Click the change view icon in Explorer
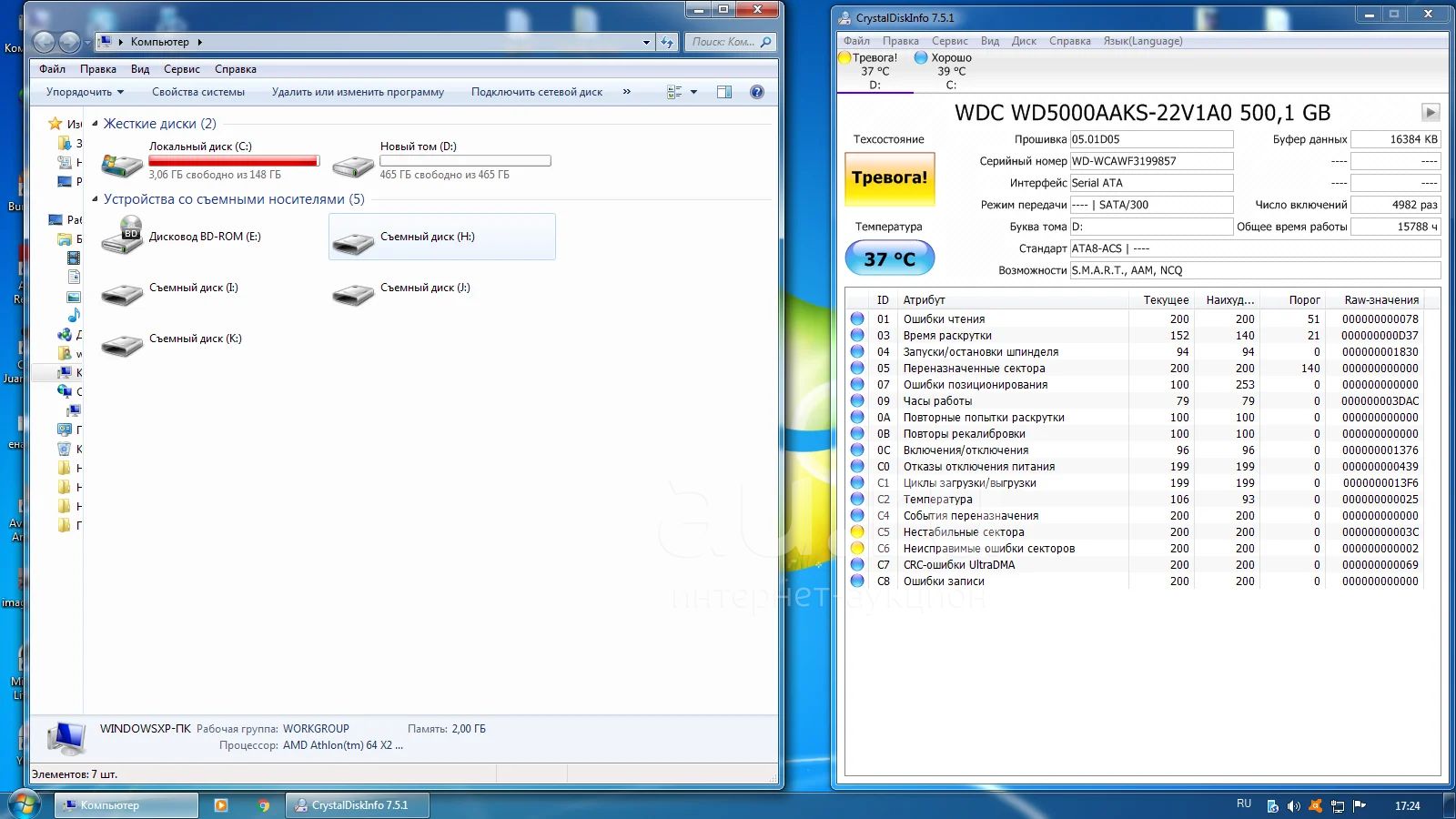Viewport: 1456px width, 819px height. [674, 92]
